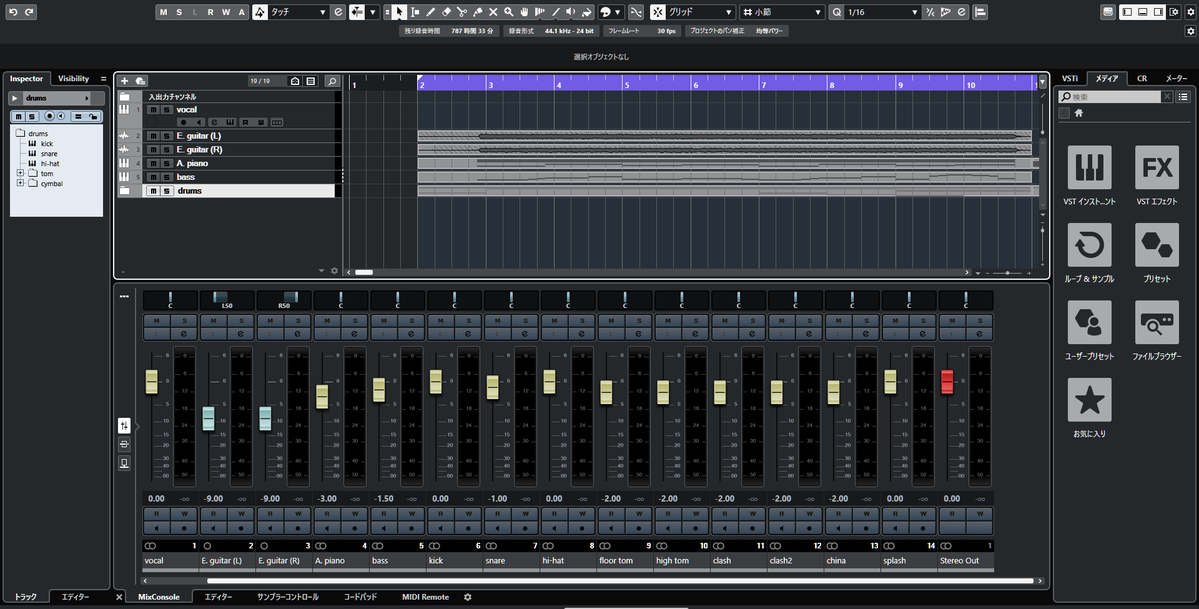This screenshot has width=1199, height=609.
Task: Toggle Auto-Scroll button in toolbar
Action: [357, 12]
